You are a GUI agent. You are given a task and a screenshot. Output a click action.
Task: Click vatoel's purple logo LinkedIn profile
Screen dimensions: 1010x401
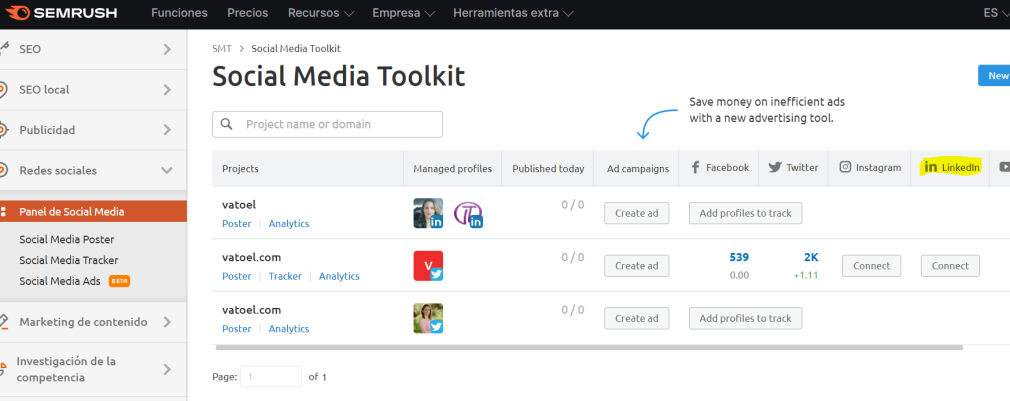pyautogui.click(x=468, y=213)
